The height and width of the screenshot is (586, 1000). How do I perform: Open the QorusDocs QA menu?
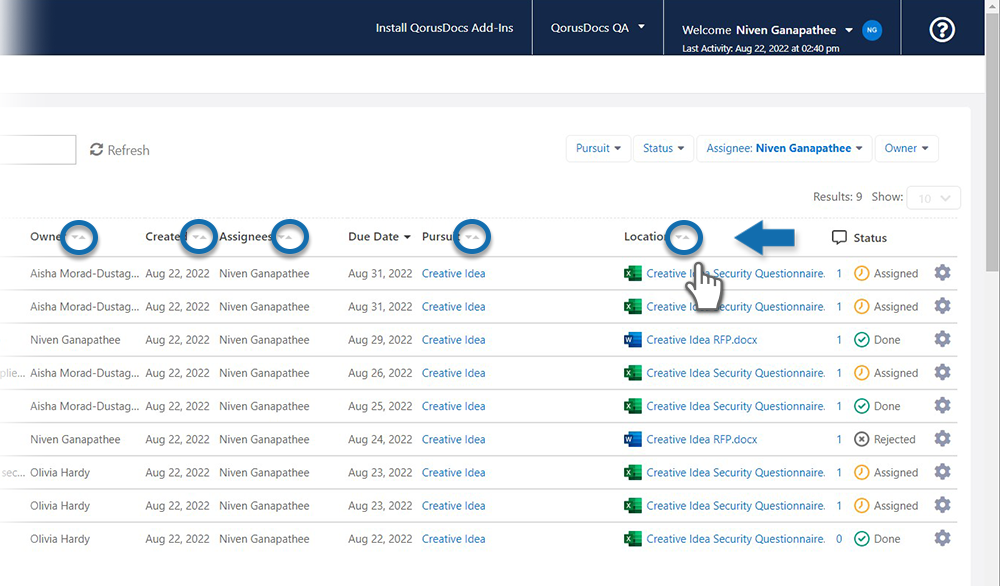(598, 28)
